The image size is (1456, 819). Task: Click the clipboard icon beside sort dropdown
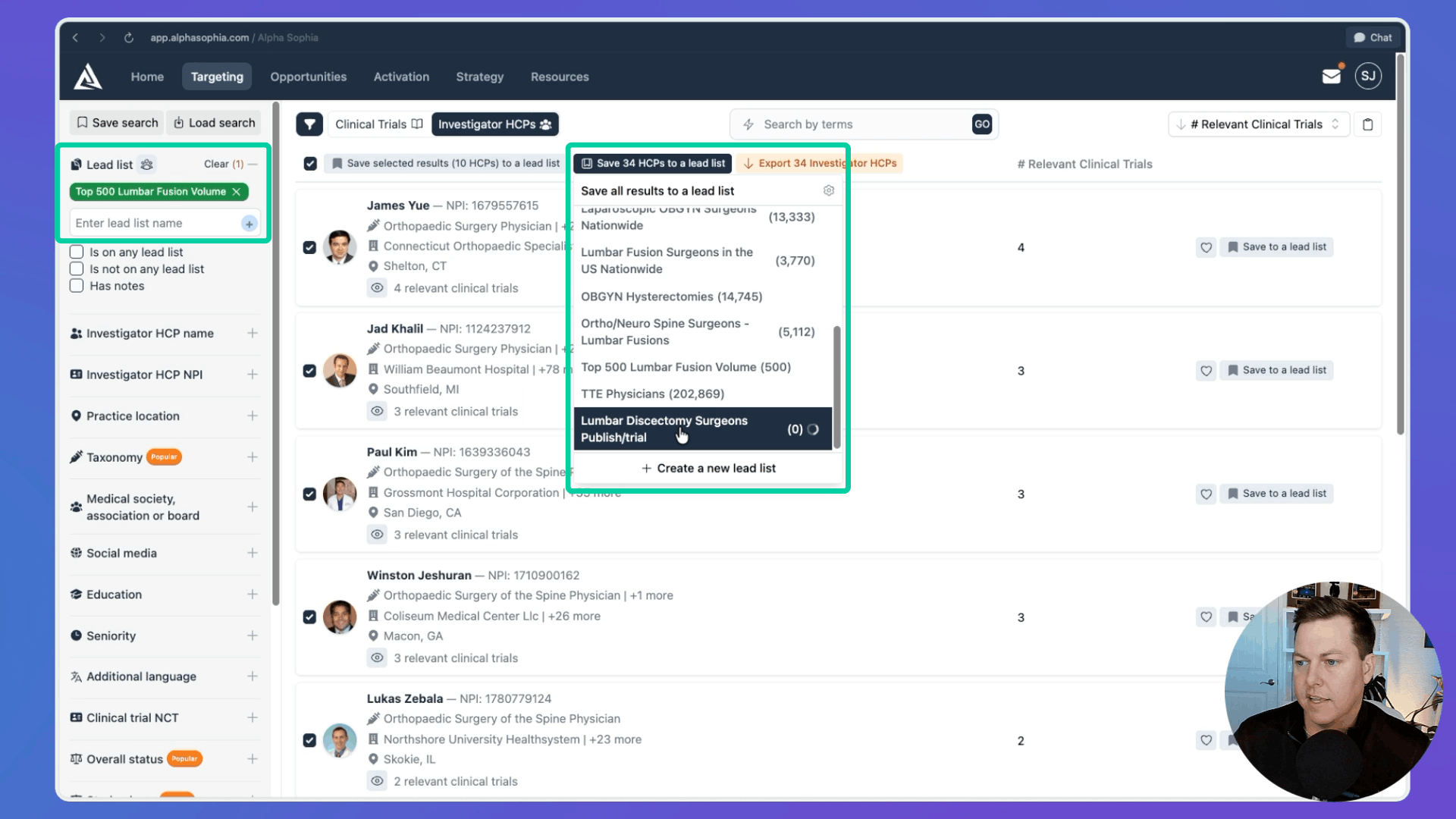point(1367,124)
